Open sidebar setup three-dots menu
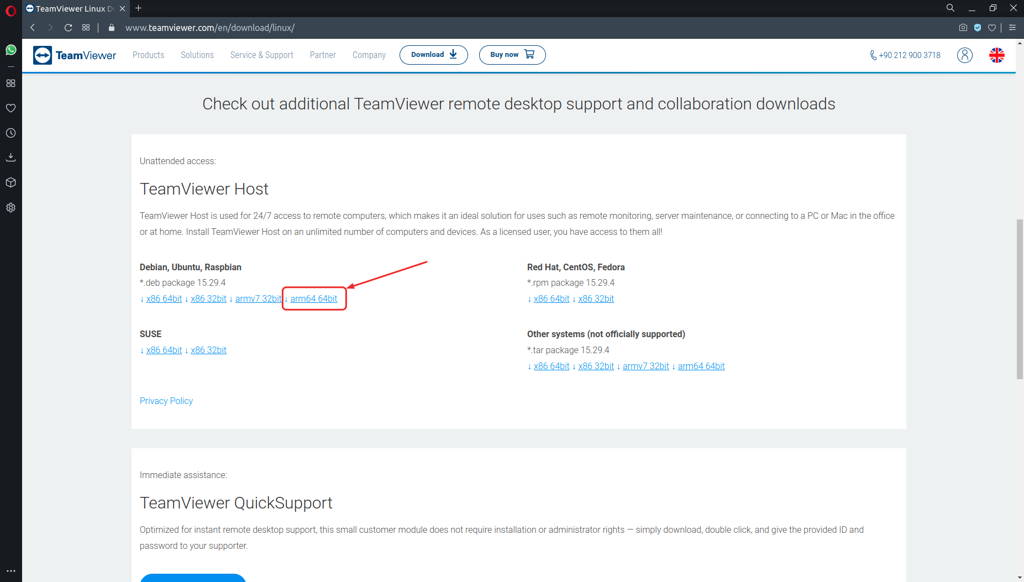Image resolution: width=1024 pixels, height=582 pixels. pyautogui.click(x=10, y=570)
